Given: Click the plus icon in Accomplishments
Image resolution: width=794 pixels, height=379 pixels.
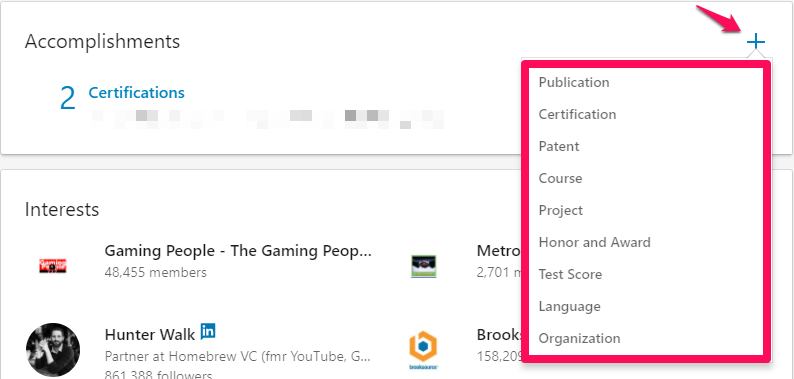Looking at the screenshot, I should [x=756, y=42].
